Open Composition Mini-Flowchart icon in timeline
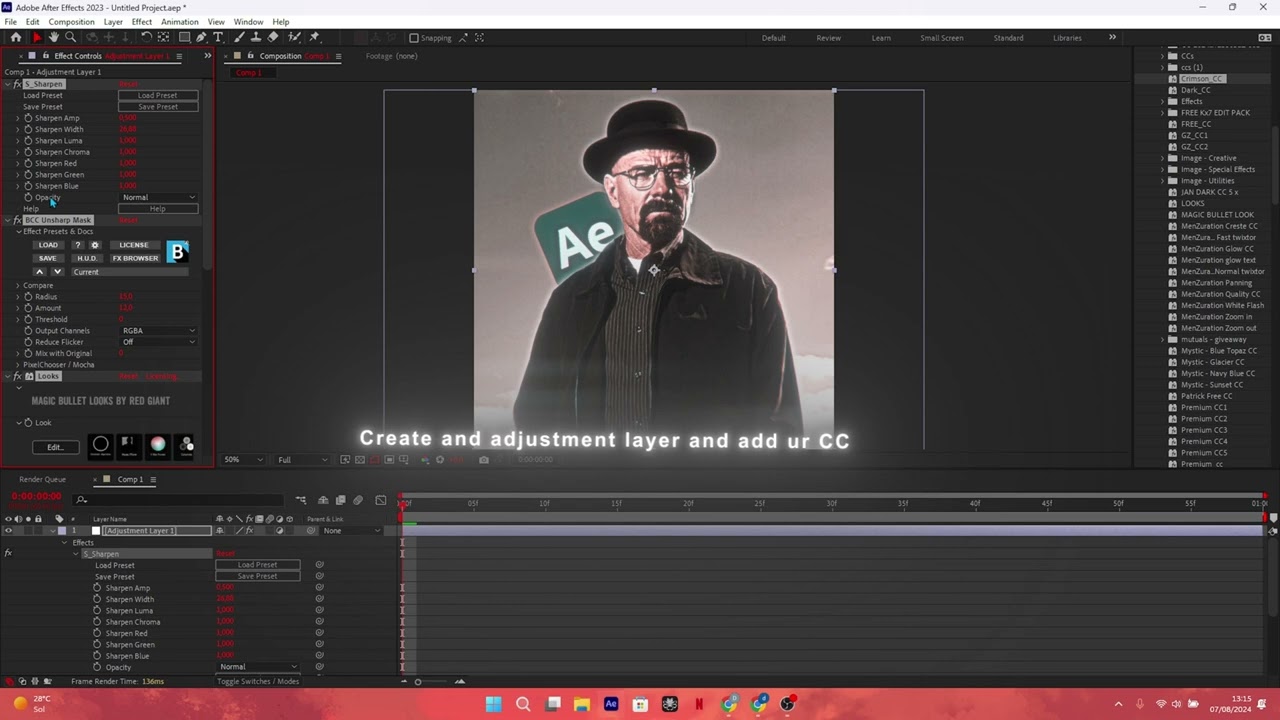The height and width of the screenshot is (720, 1280). tap(300, 500)
